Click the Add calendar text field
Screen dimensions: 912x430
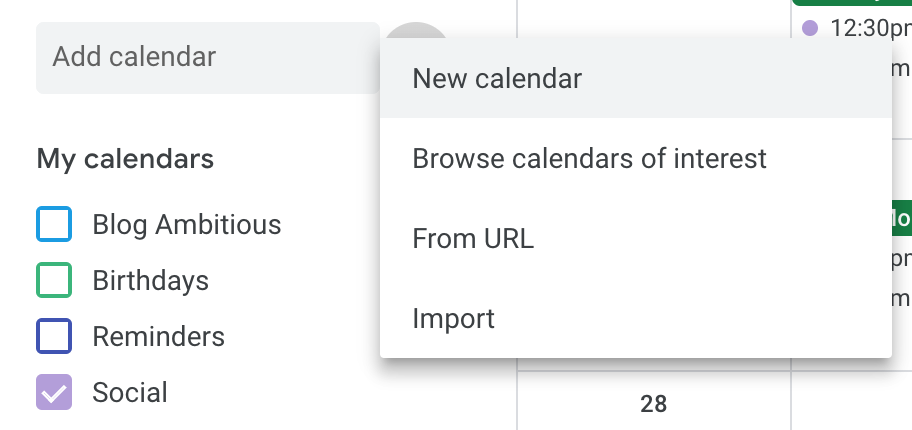(208, 57)
